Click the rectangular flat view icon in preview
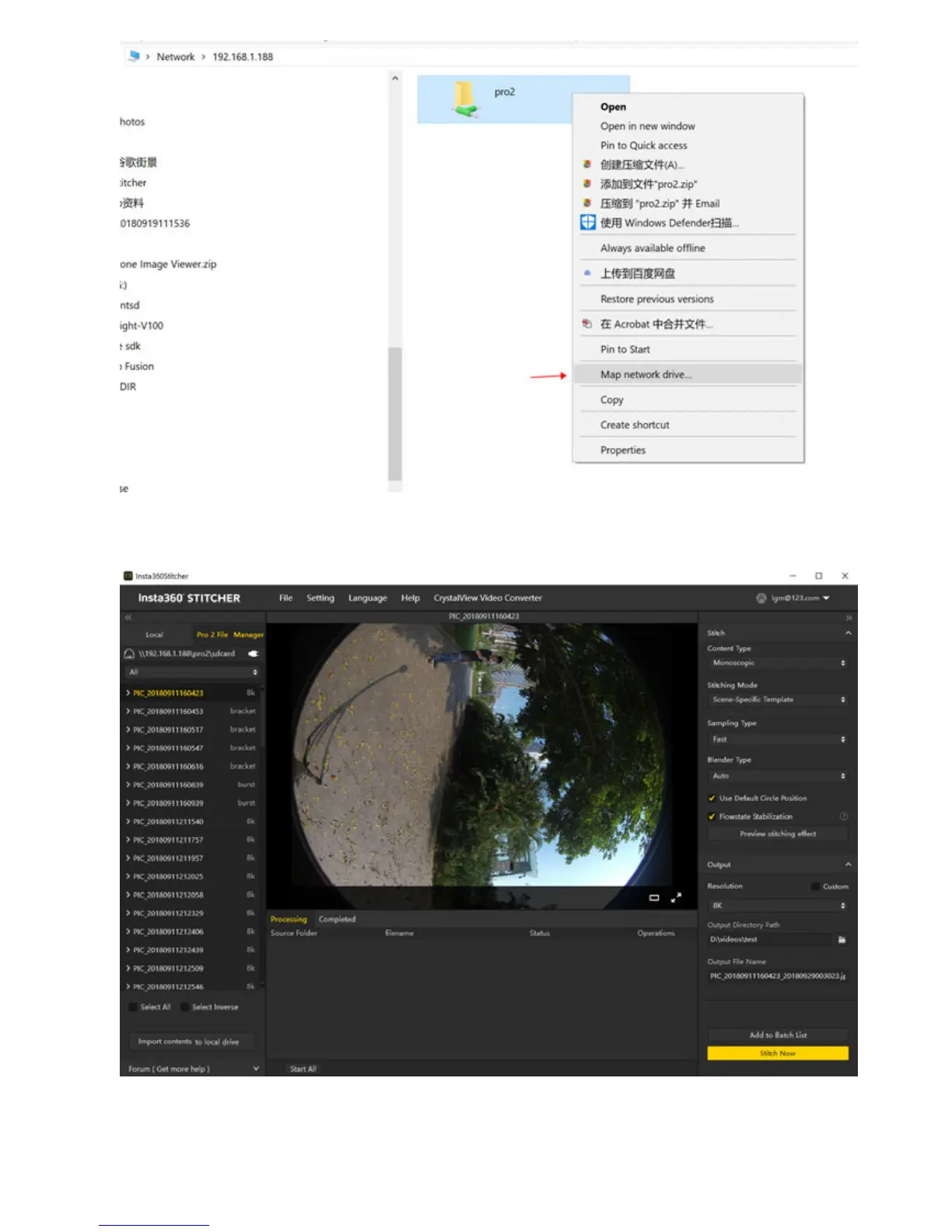The height and width of the screenshot is (1232, 952). coord(654,898)
